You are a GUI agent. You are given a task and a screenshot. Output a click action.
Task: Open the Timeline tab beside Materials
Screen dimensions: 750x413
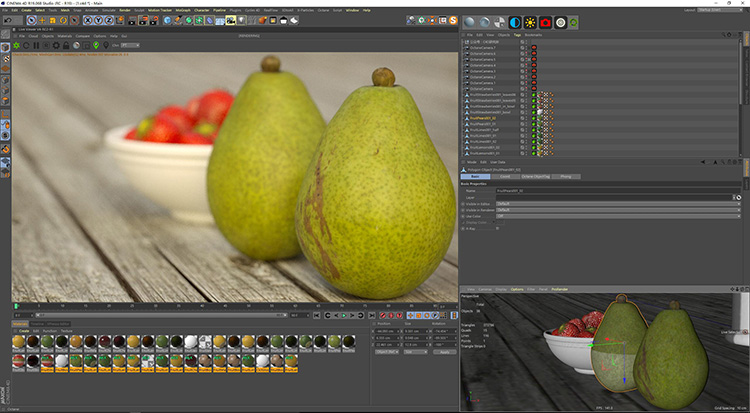(37, 324)
